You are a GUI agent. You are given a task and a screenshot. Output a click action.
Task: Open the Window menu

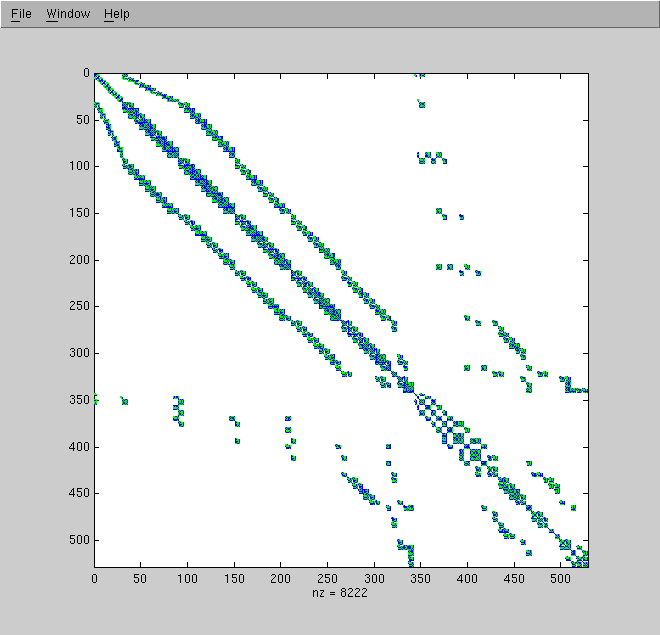click(x=68, y=14)
